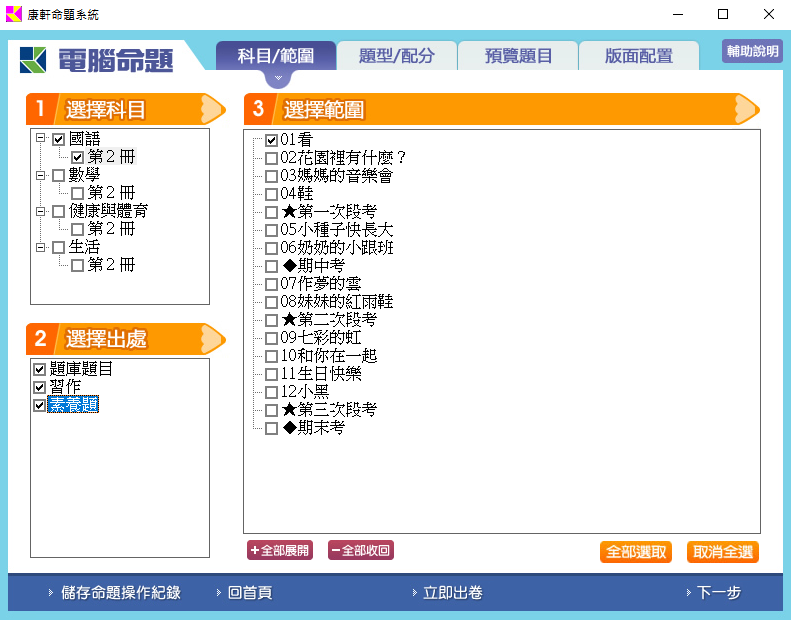Go to the 版面配置 tab

pos(639,55)
